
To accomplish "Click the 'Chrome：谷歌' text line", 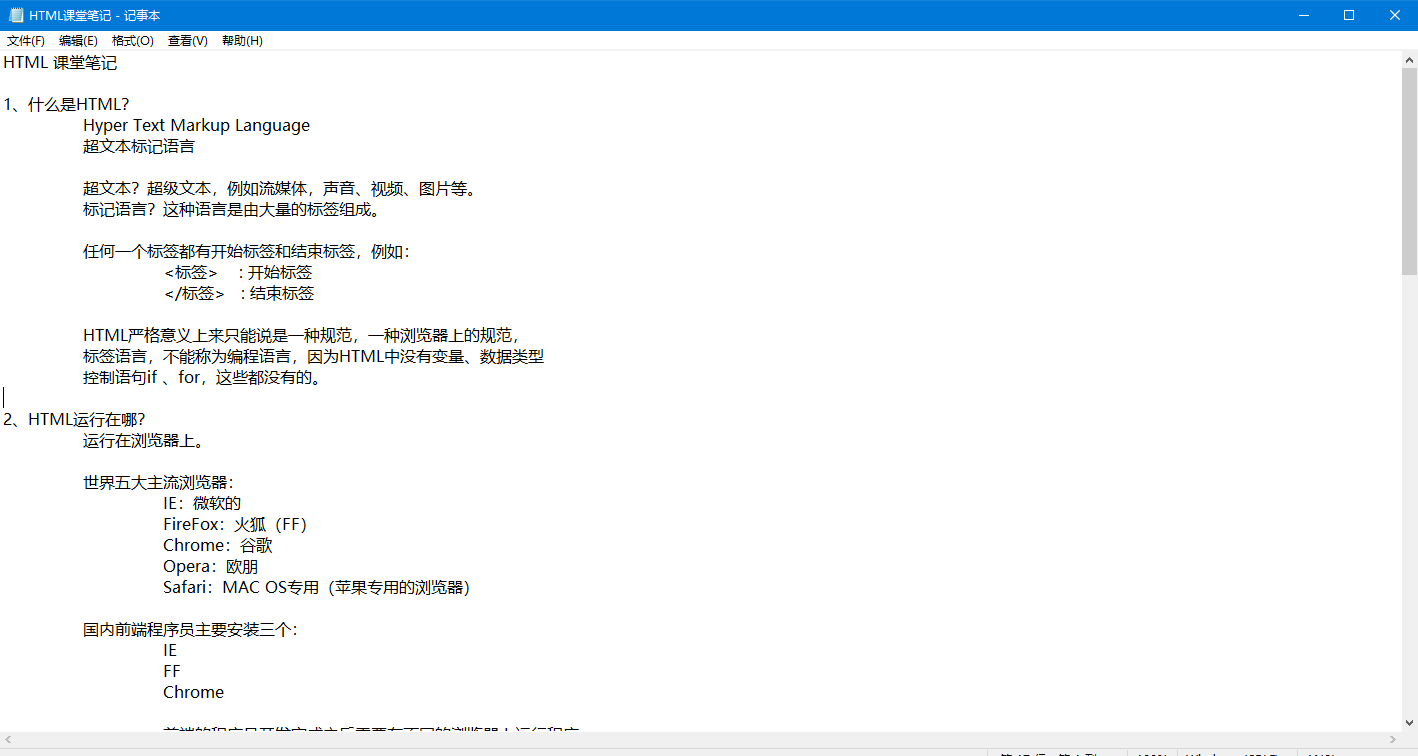I will pos(218,546).
